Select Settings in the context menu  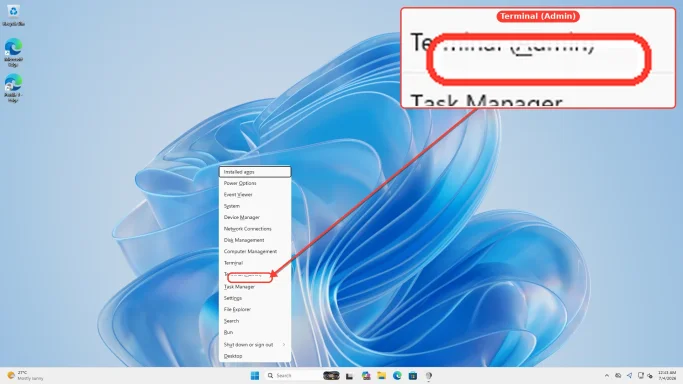[255, 298]
